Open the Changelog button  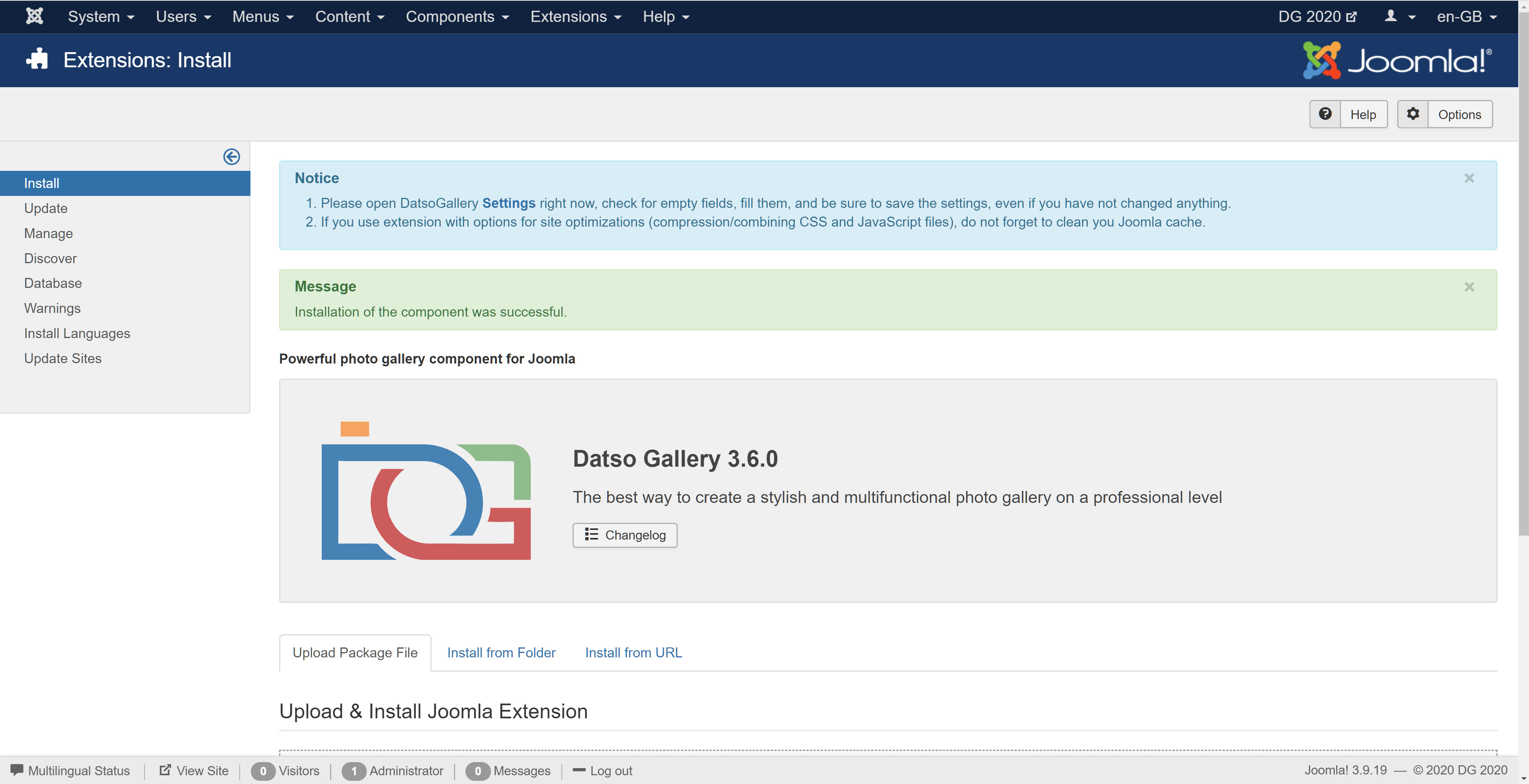pos(624,535)
